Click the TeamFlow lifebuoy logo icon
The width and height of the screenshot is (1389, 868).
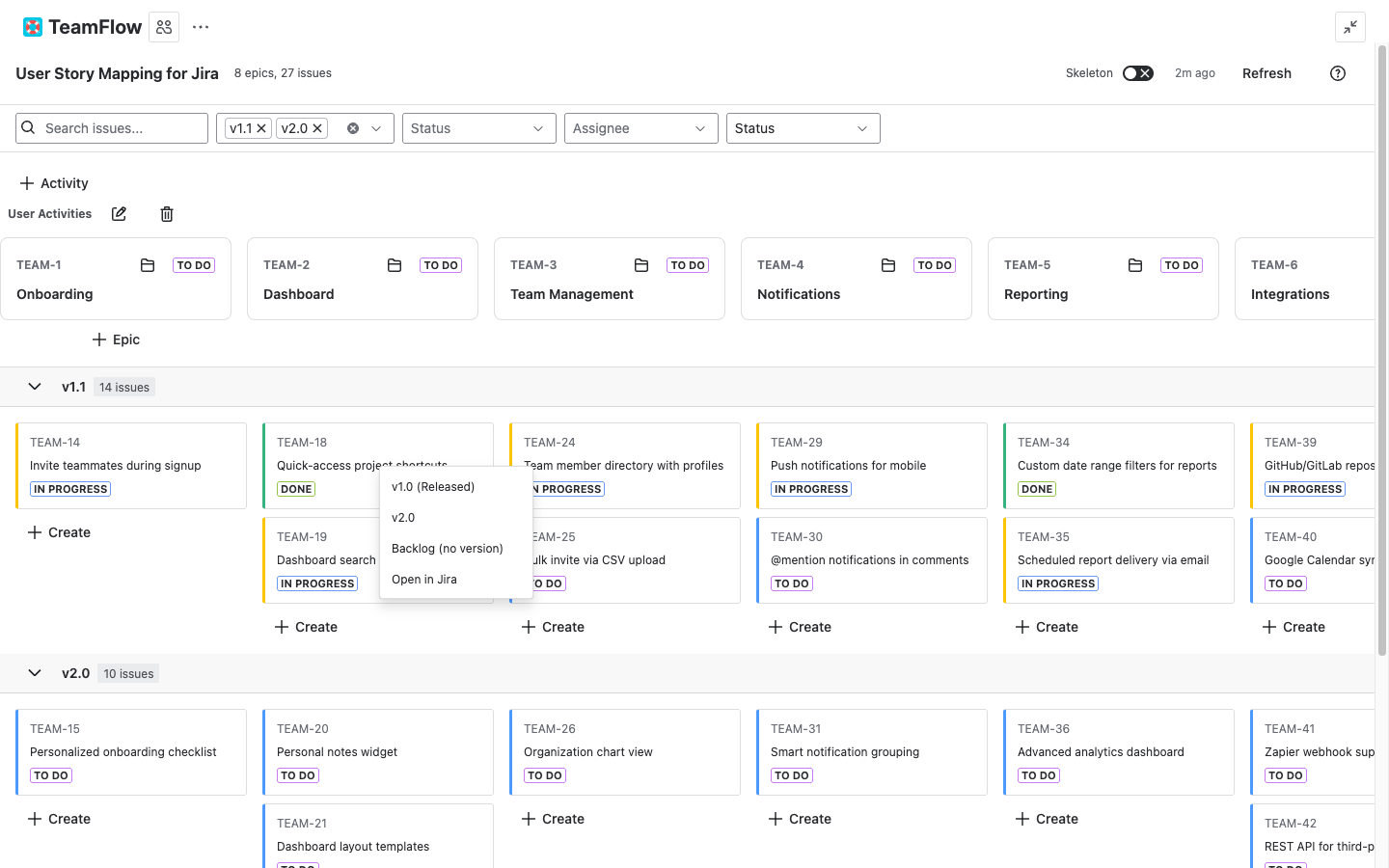(33, 26)
